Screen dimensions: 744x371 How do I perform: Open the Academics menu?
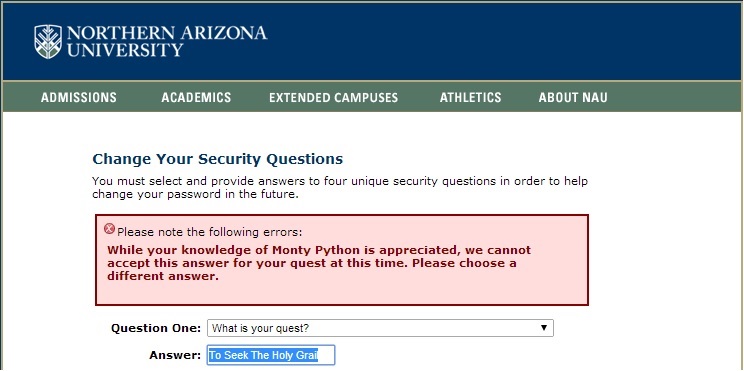[x=196, y=98]
